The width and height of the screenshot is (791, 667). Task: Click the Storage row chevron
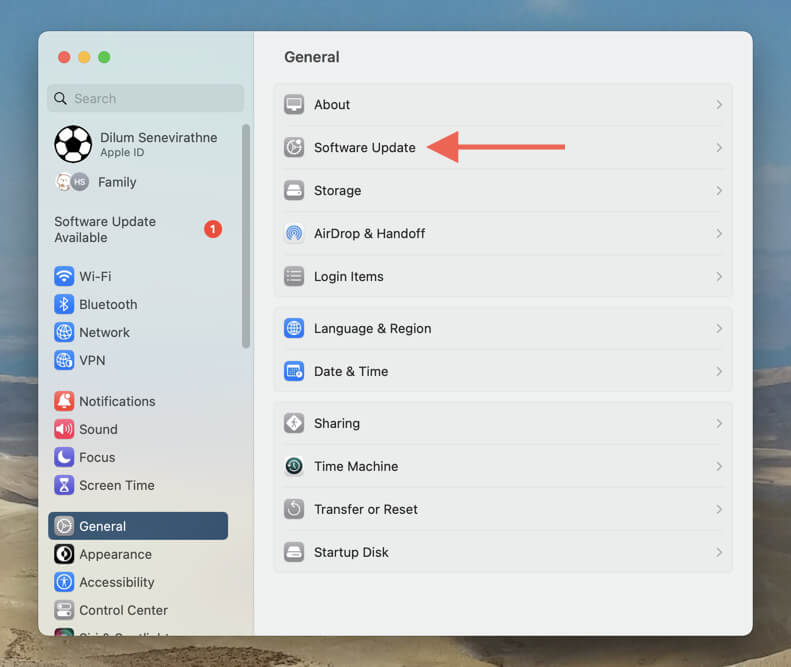pyautogui.click(x=719, y=190)
